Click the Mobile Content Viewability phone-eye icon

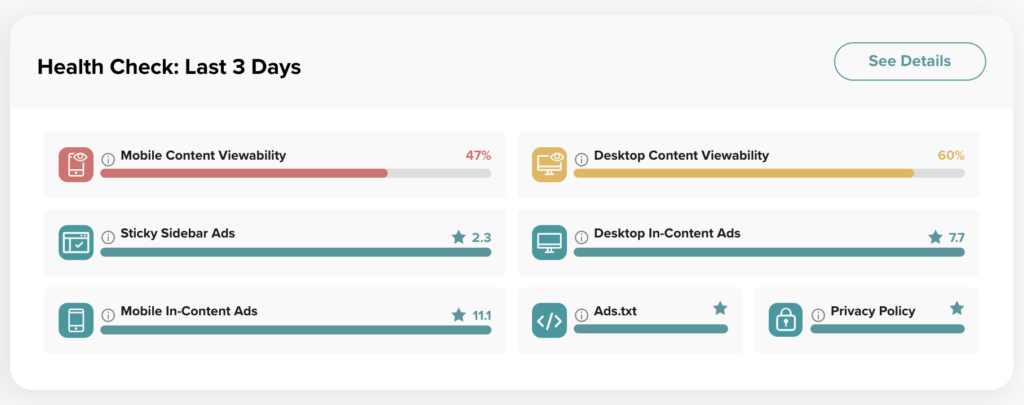(x=76, y=164)
